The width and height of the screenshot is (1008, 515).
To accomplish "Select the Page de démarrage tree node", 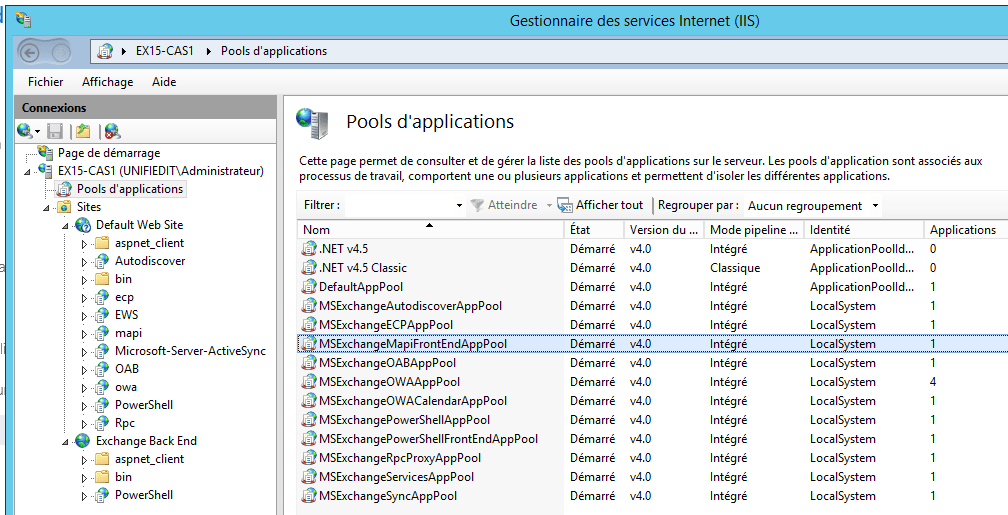I will (108, 153).
